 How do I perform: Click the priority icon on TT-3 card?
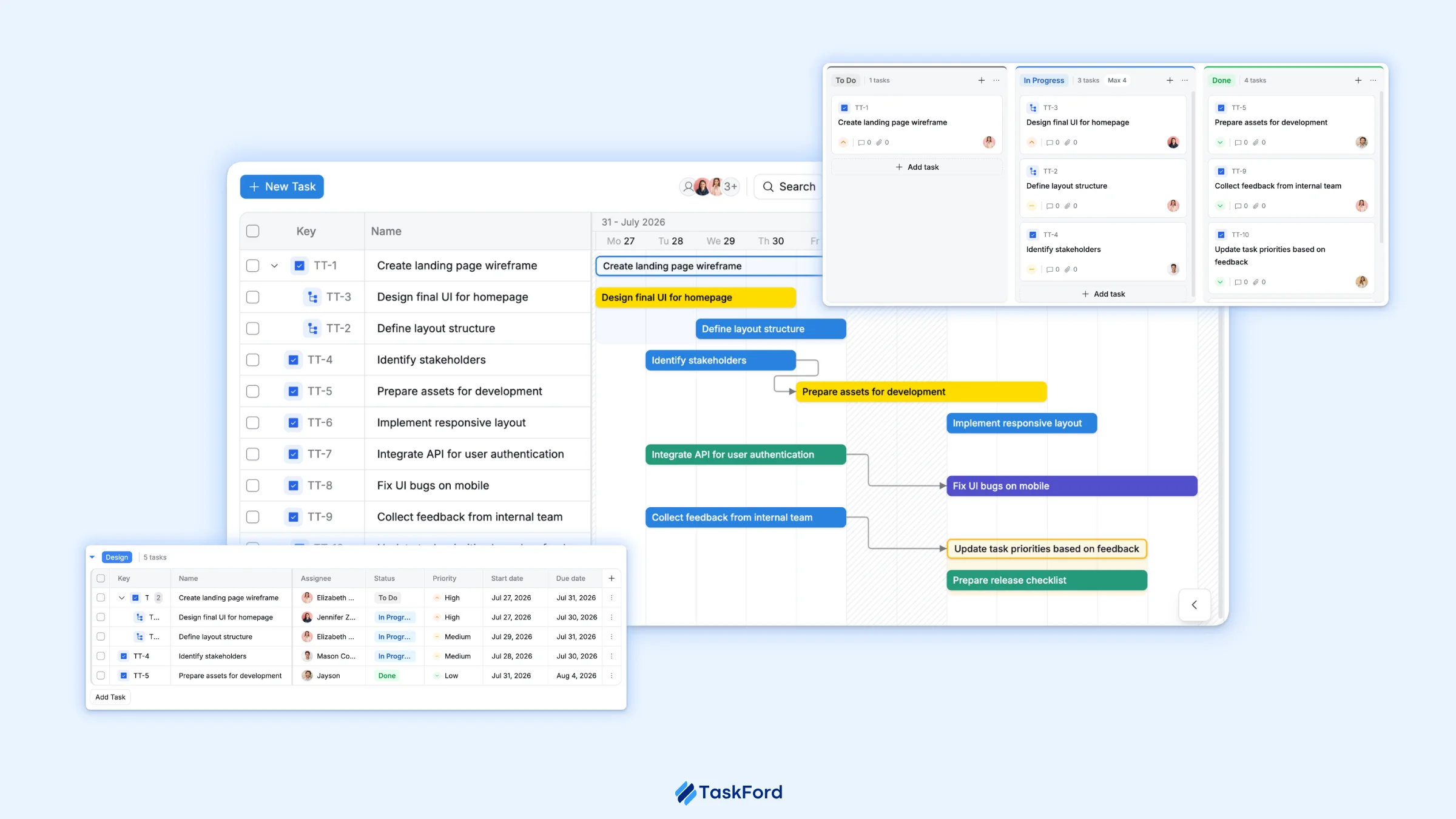tap(1032, 143)
